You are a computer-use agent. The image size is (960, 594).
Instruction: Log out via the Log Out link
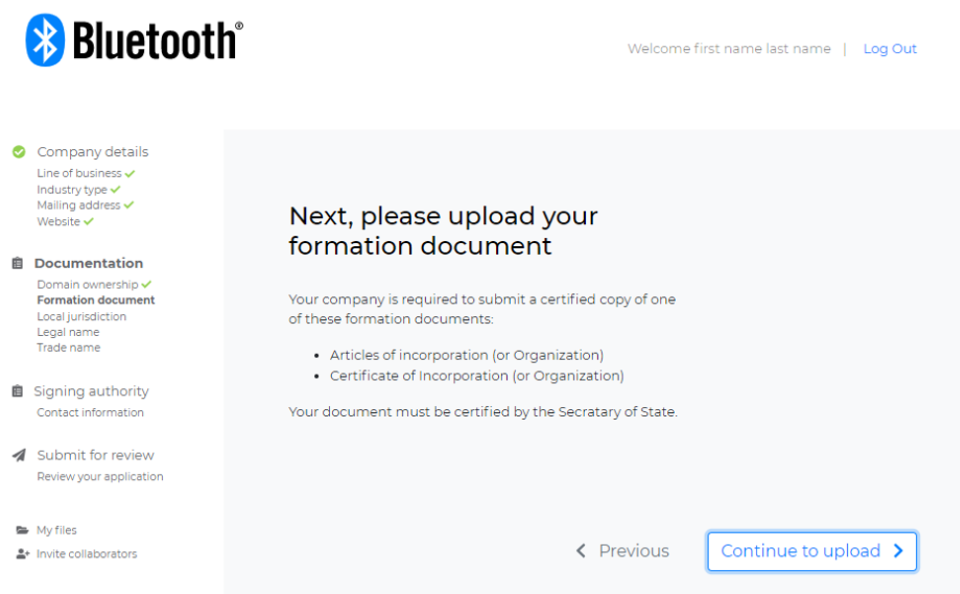pyautogui.click(x=890, y=49)
